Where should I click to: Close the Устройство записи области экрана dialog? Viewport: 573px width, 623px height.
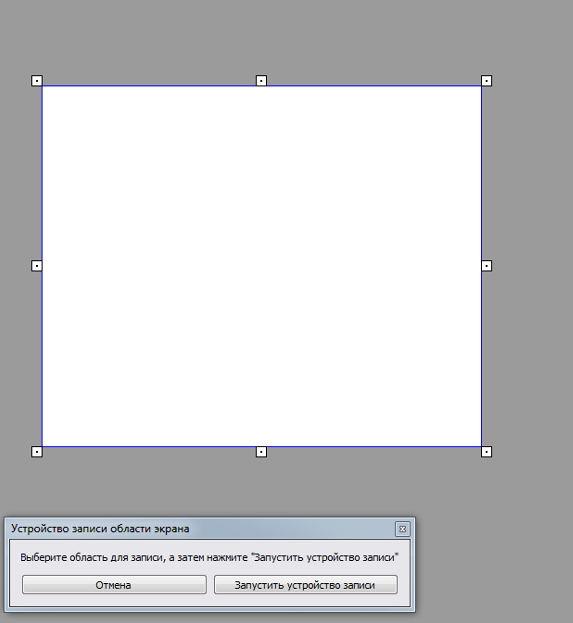tap(402, 529)
